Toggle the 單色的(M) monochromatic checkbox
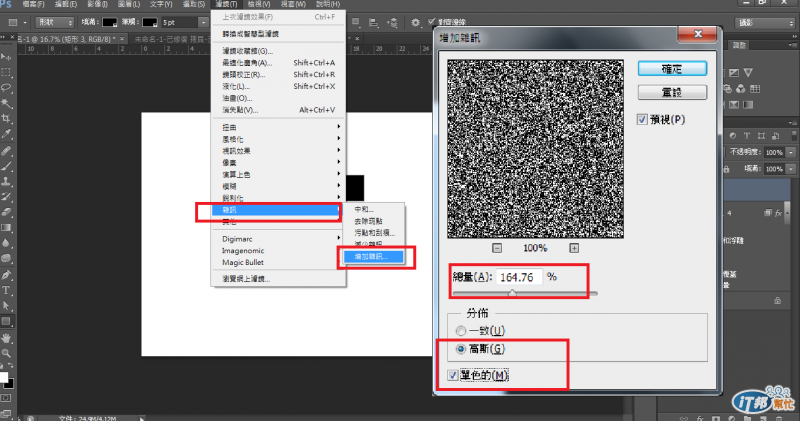The width and height of the screenshot is (800, 421). tap(453, 375)
